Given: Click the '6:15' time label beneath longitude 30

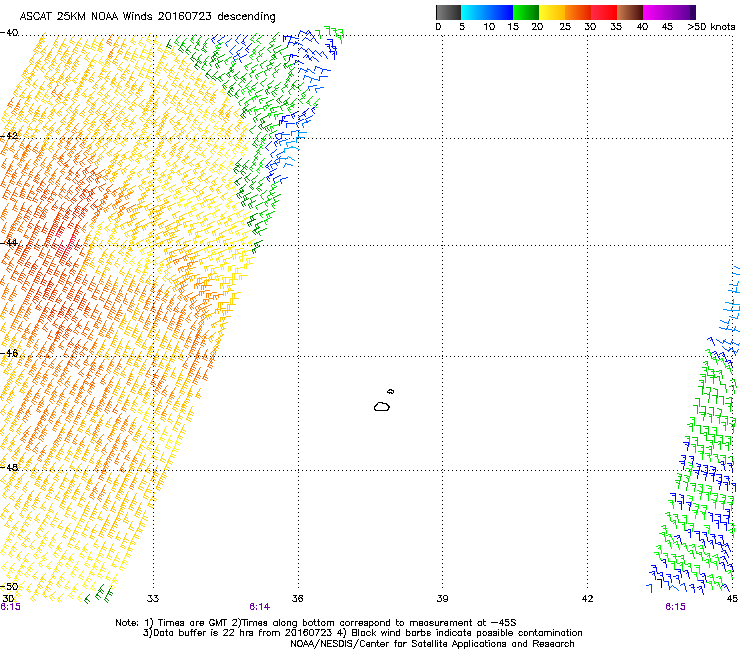Looking at the screenshot, I should tap(10, 607).
